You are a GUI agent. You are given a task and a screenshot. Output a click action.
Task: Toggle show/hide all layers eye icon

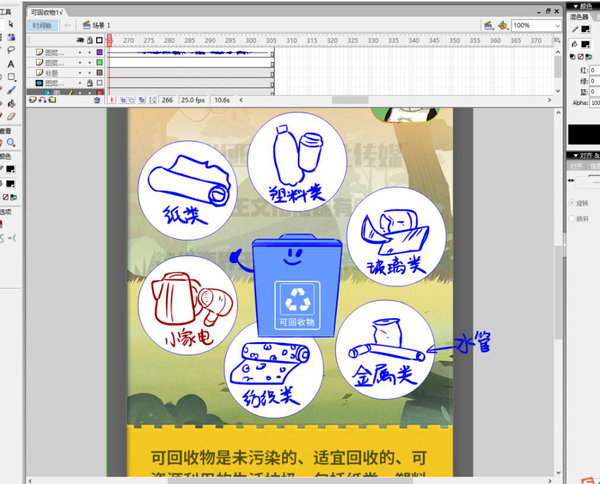(x=79, y=40)
